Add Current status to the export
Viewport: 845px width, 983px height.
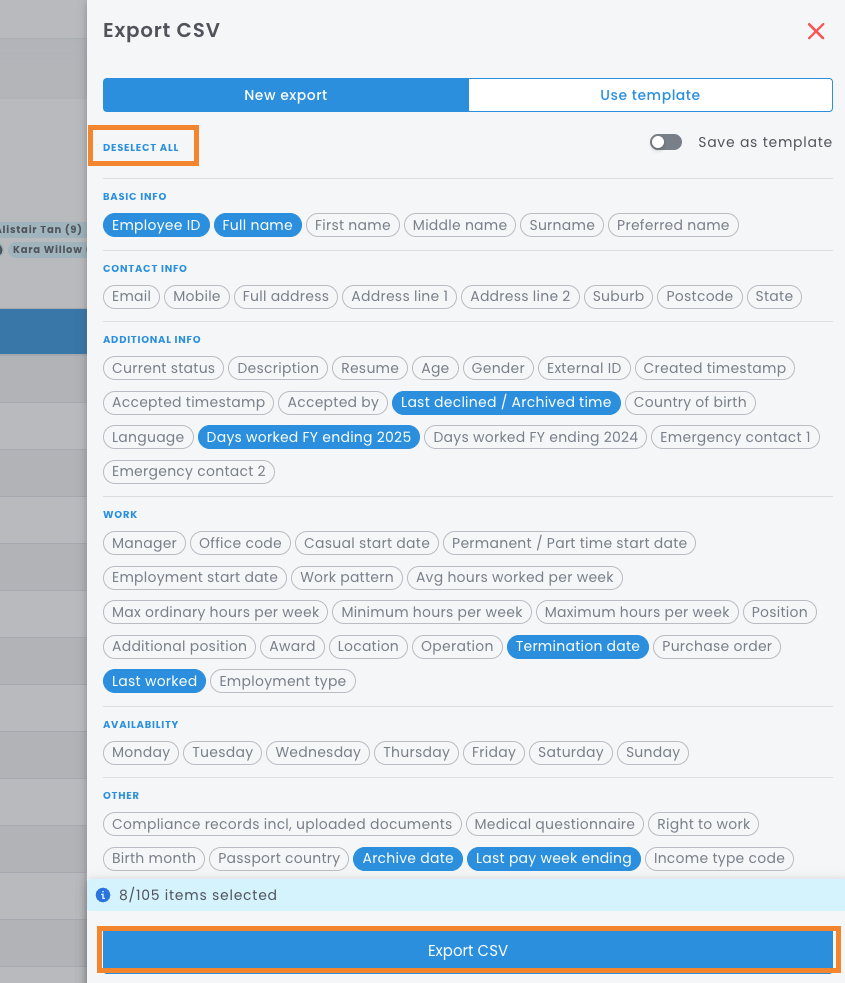tap(163, 368)
